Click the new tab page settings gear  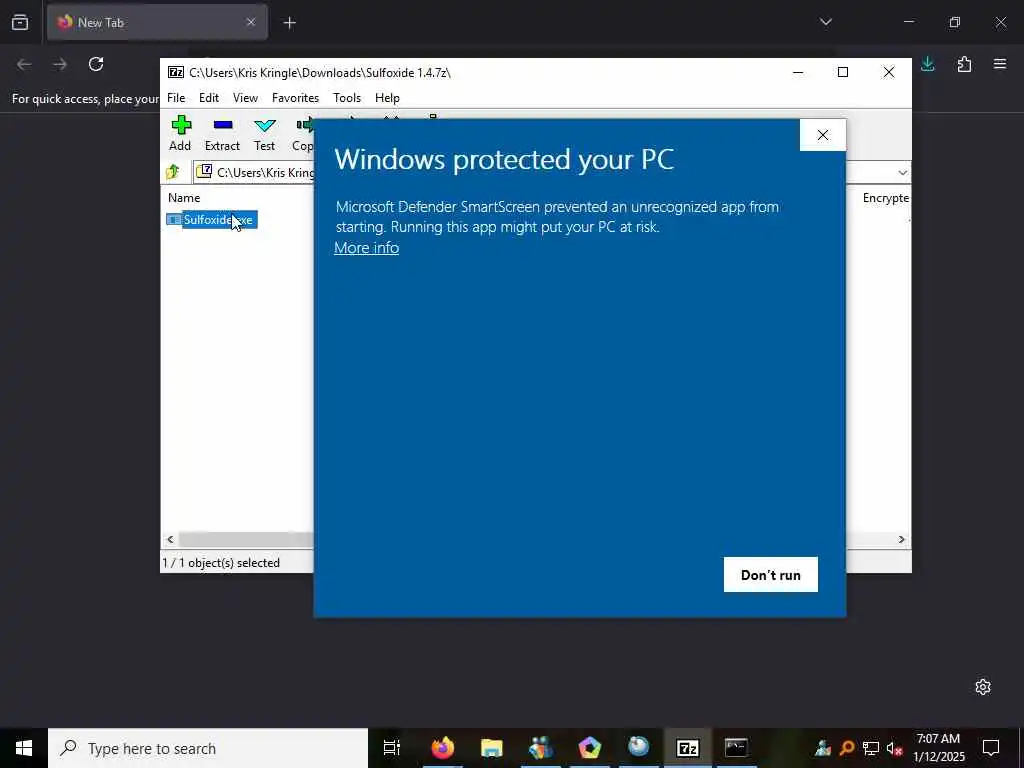click(x=983, y=687)
